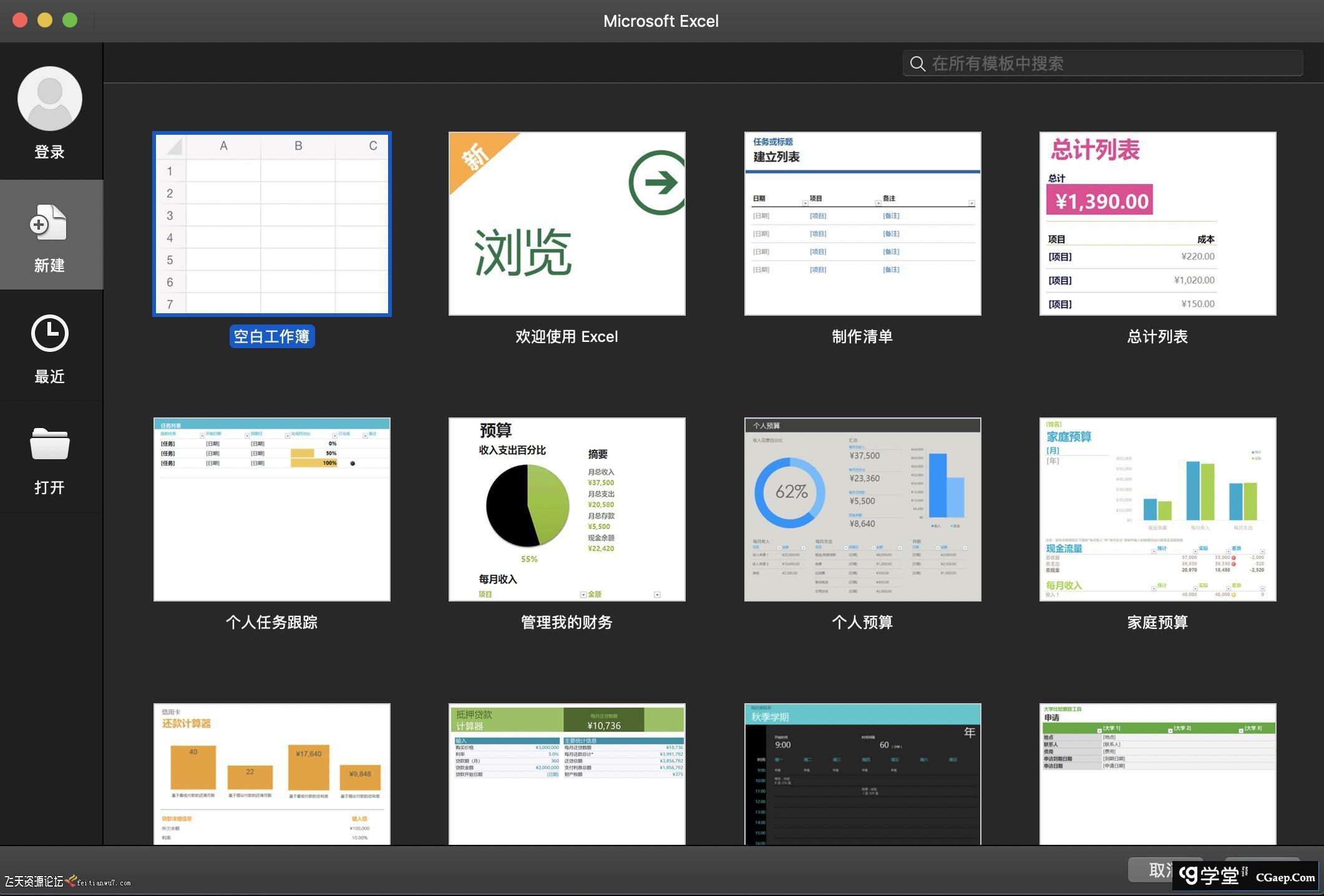Open the 个人任务跟踪 template
This screenshot has width=1324, height=896.
[x=272, y=509]
